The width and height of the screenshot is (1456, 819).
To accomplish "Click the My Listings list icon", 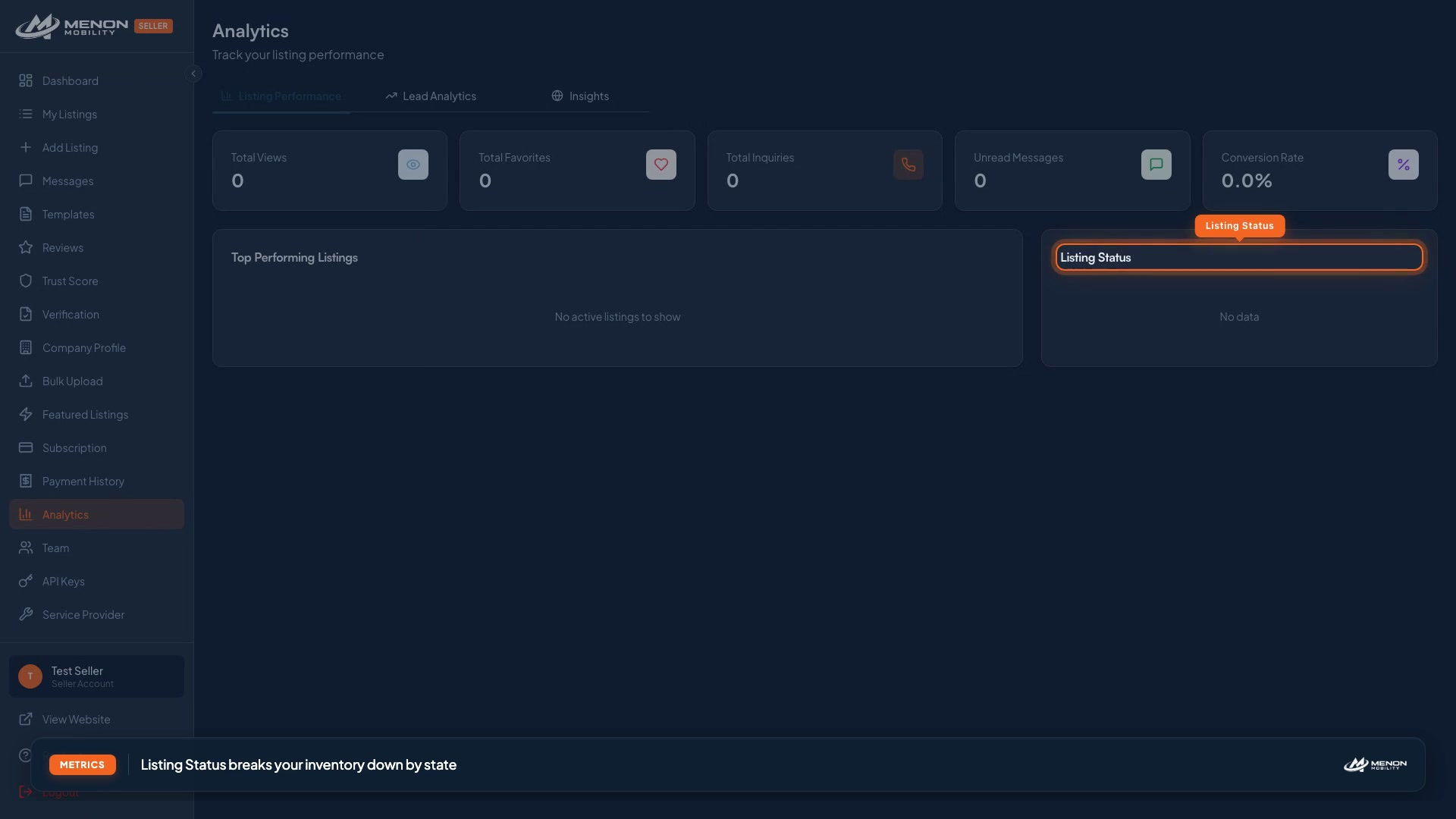I will tap(26, 115).
